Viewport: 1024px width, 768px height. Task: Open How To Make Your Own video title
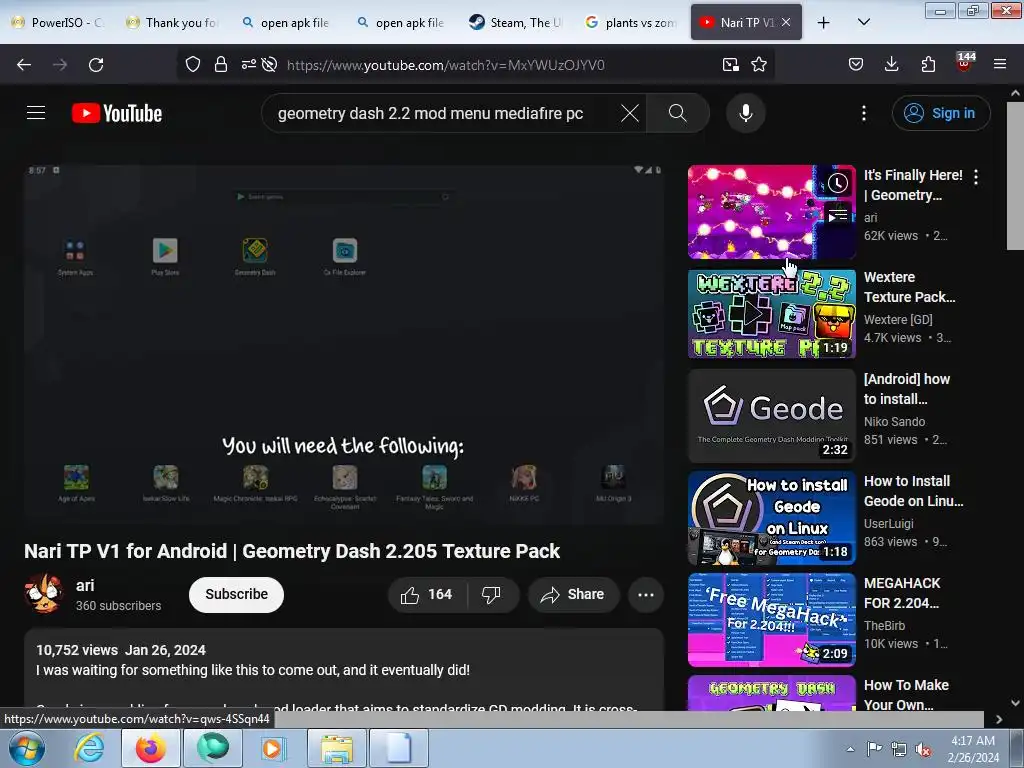click(x=906, y=695)
